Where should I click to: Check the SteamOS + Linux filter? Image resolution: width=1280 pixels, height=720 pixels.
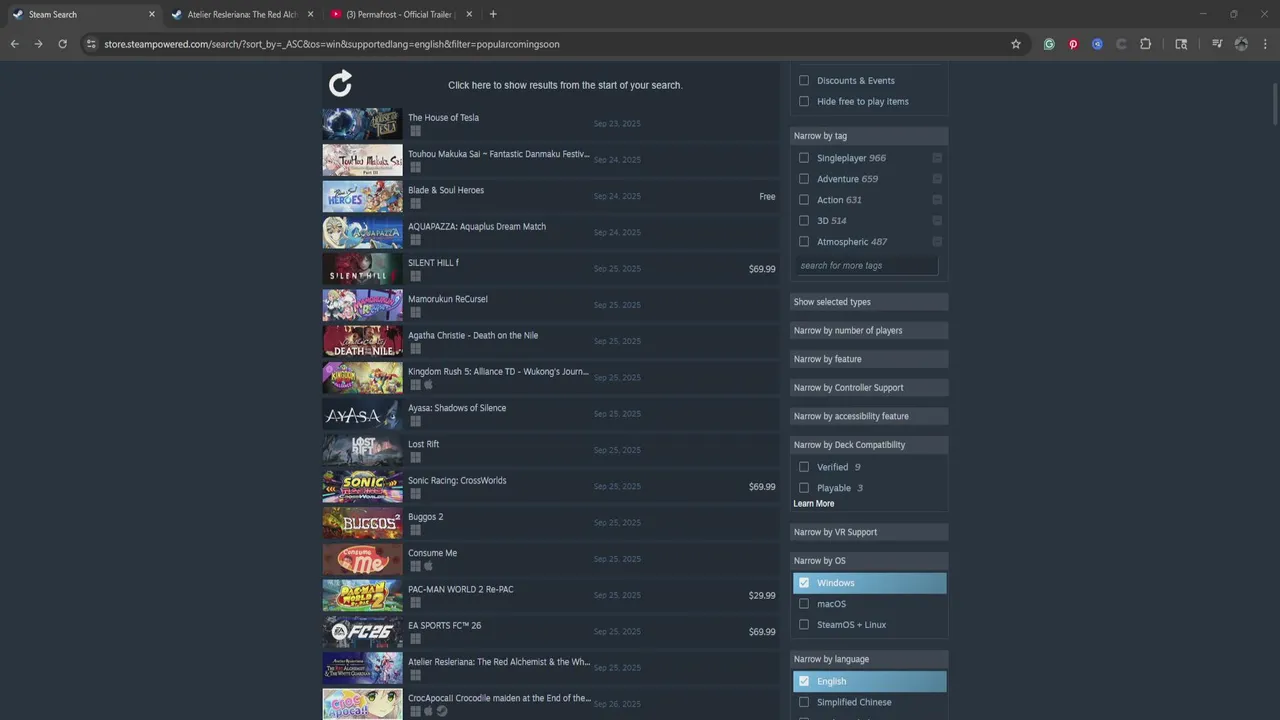click(804, 625)
